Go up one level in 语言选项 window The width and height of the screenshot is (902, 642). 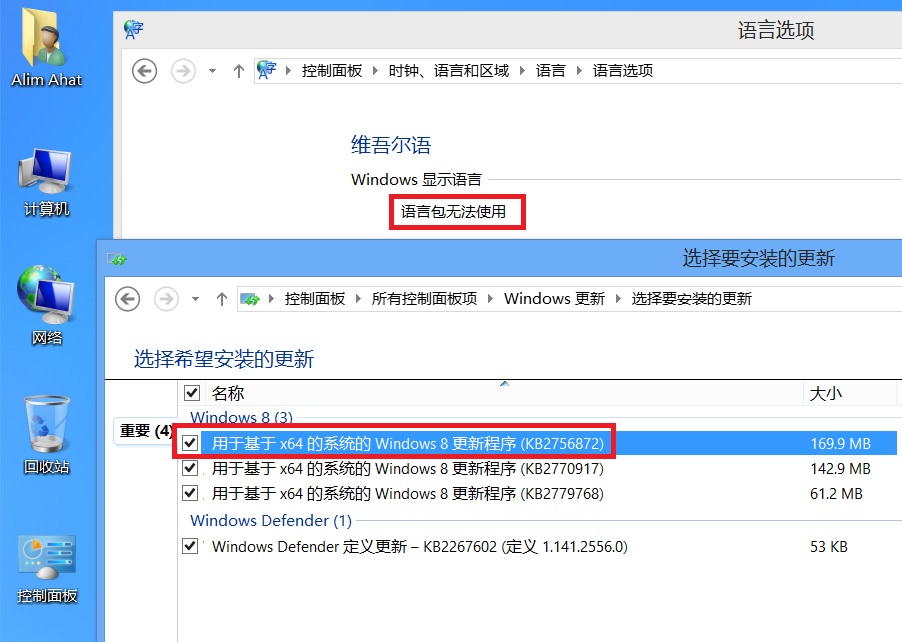tap(239, 71)
